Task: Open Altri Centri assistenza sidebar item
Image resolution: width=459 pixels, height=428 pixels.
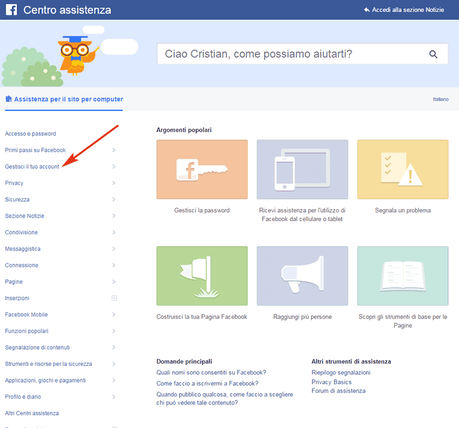Action: [x=32, y=413]
